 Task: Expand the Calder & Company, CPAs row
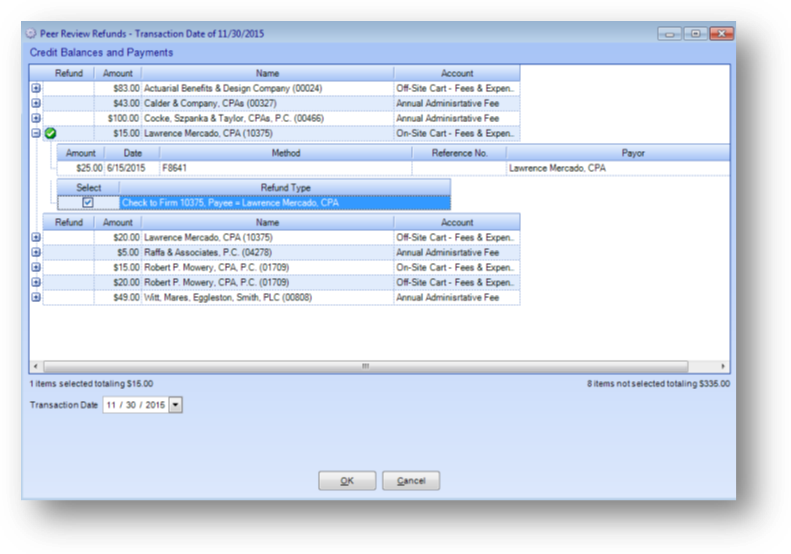(x=36, y=103)
